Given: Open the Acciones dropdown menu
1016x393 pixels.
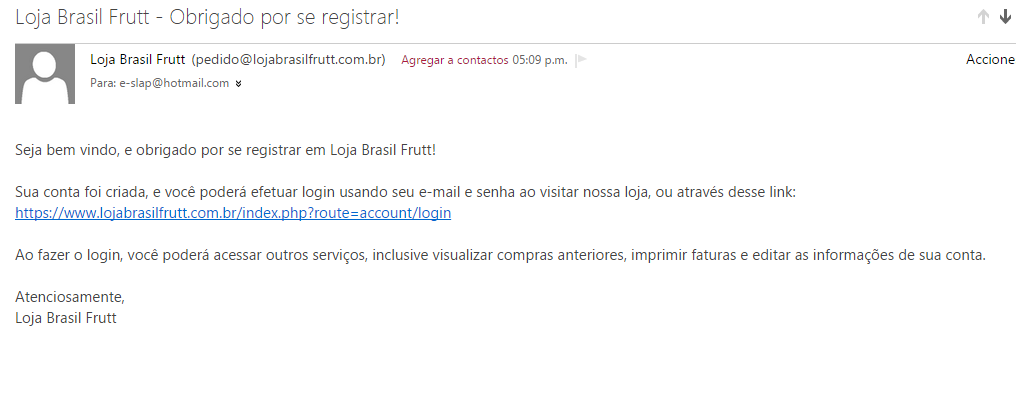Looking at the screenshot, I should 991,60.
